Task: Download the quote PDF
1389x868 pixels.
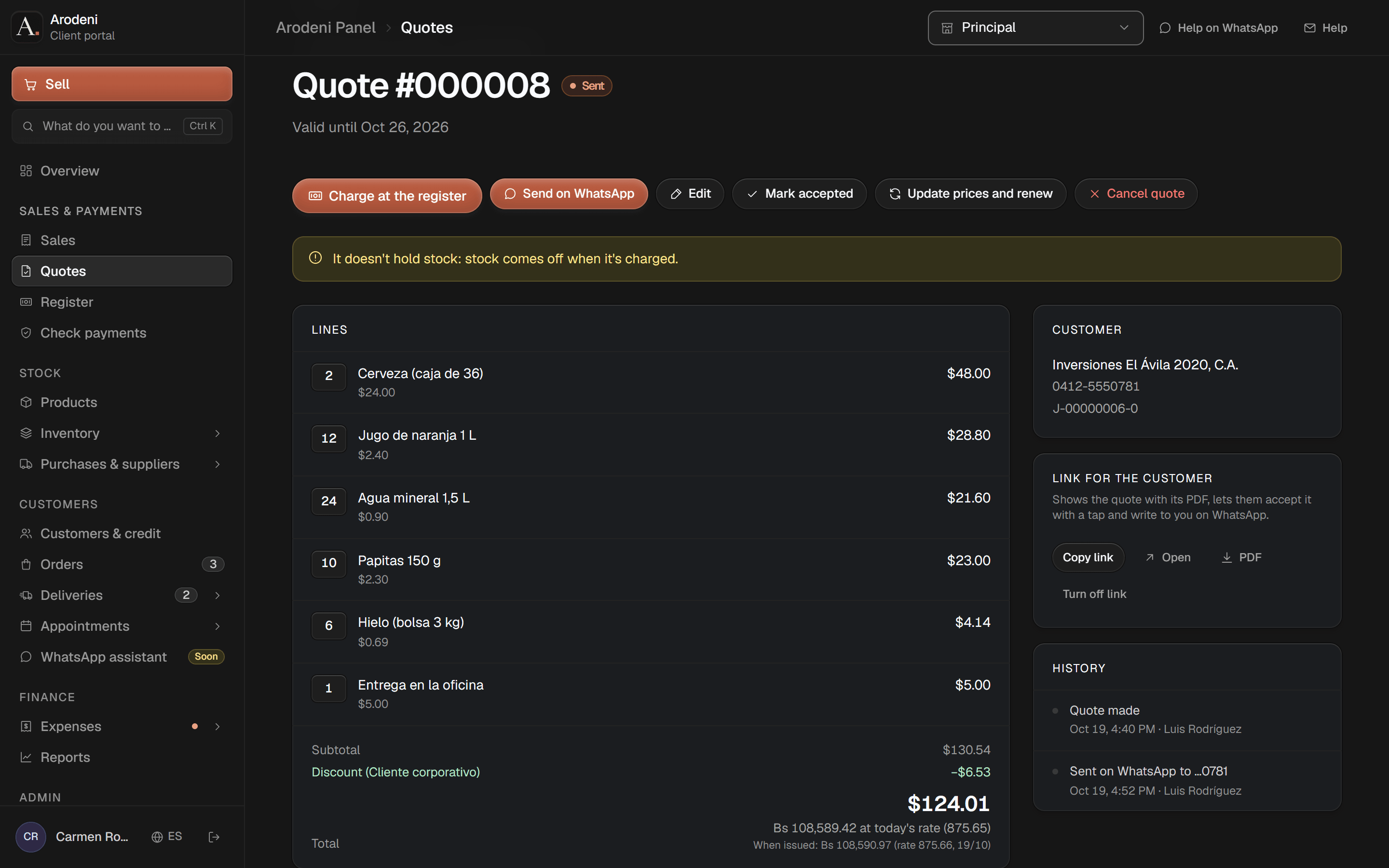Action: (1241, 557)
